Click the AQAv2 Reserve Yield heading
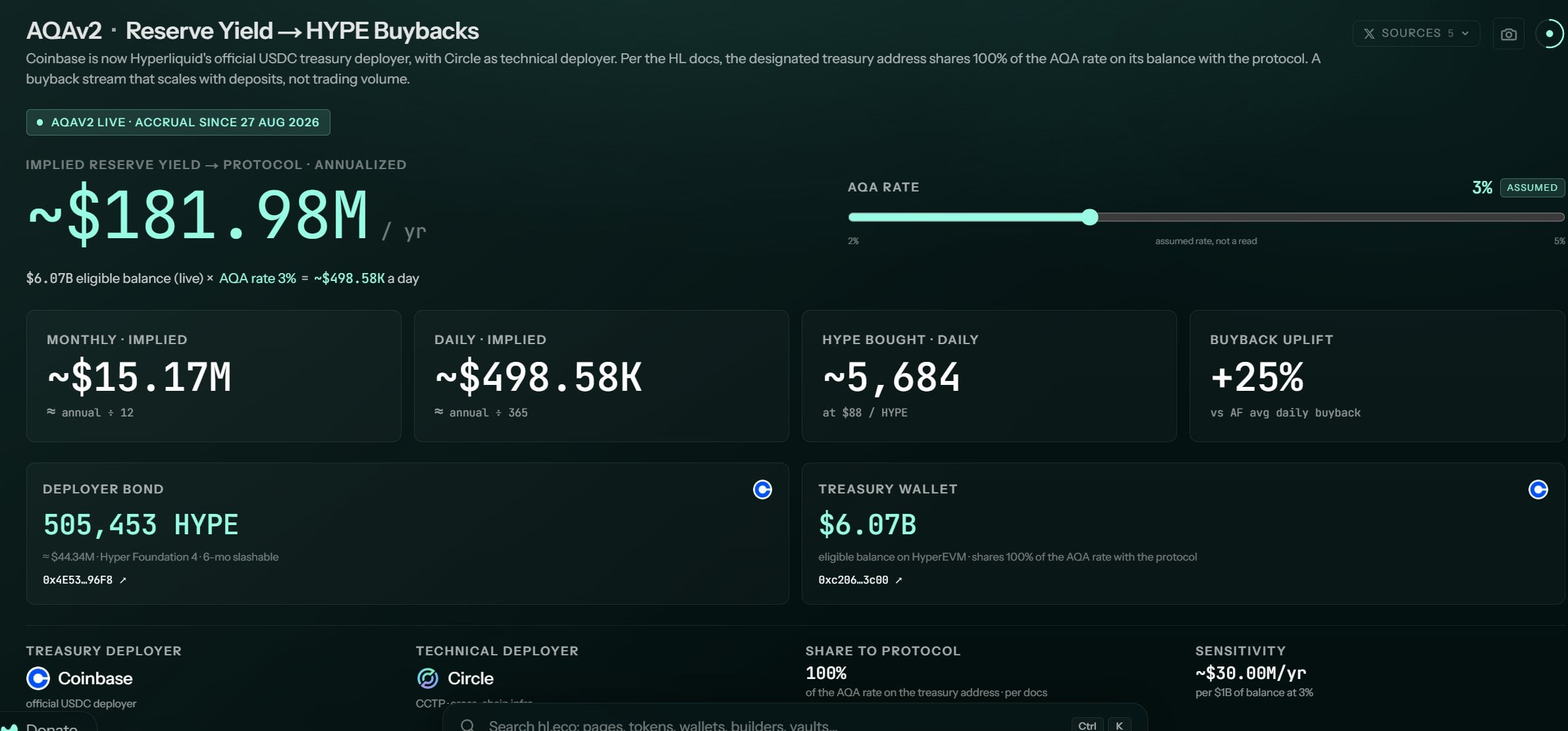The width and height of the screenshot is (1568, 731). click(252, 31)
